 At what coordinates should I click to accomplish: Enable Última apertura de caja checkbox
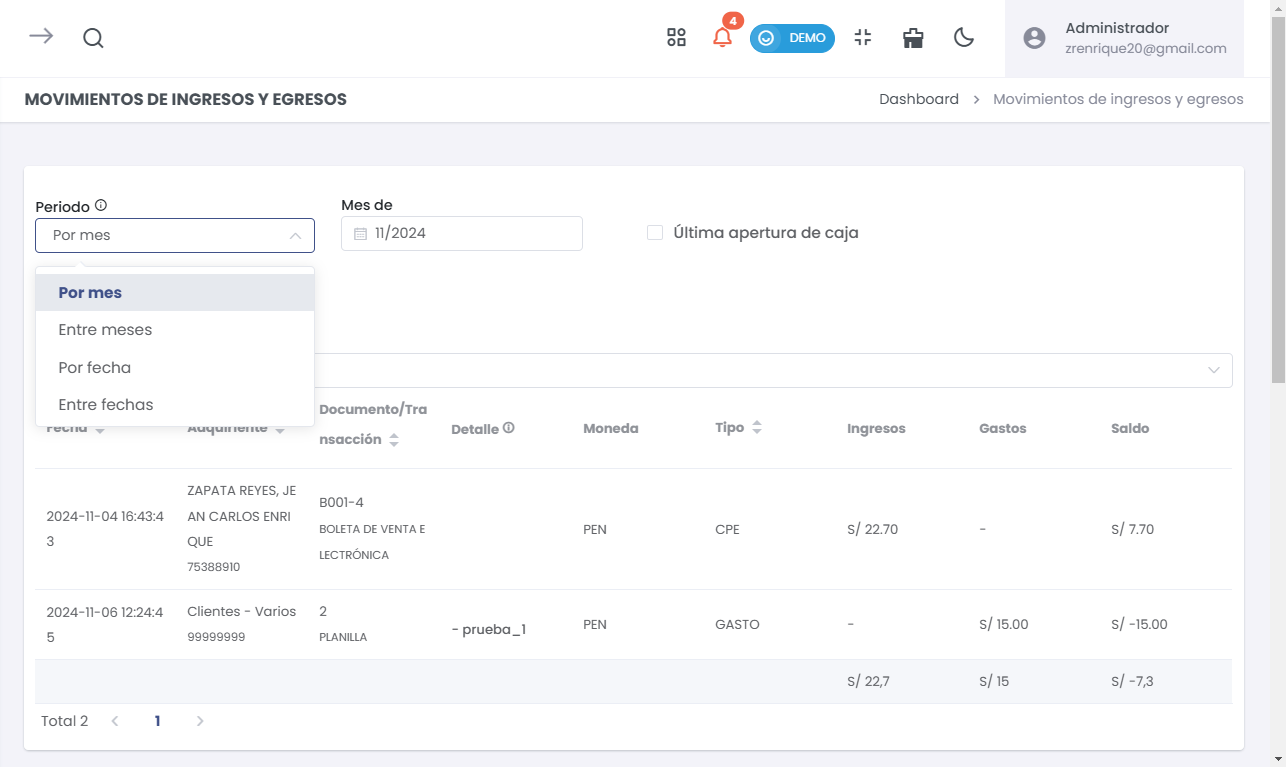655,233
